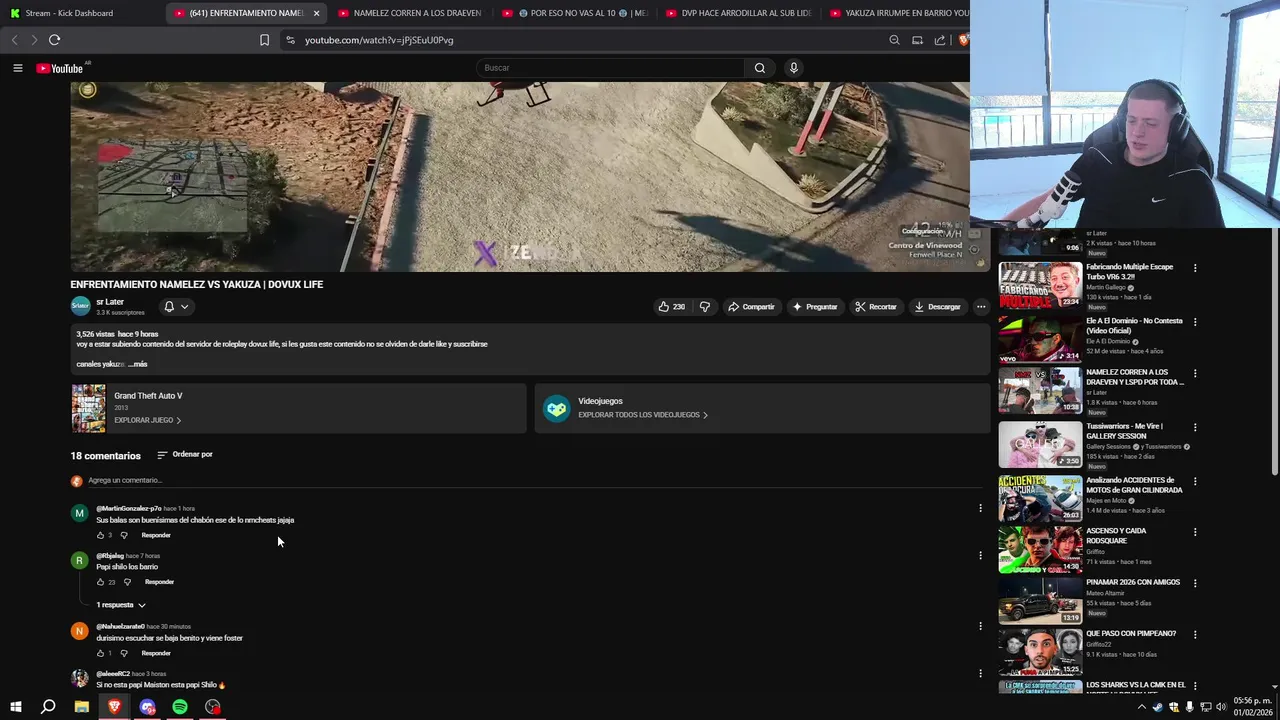Reply to MartinGonzalez comment via Responder
Screen dimensions: 1280x720
click(156, 535)
